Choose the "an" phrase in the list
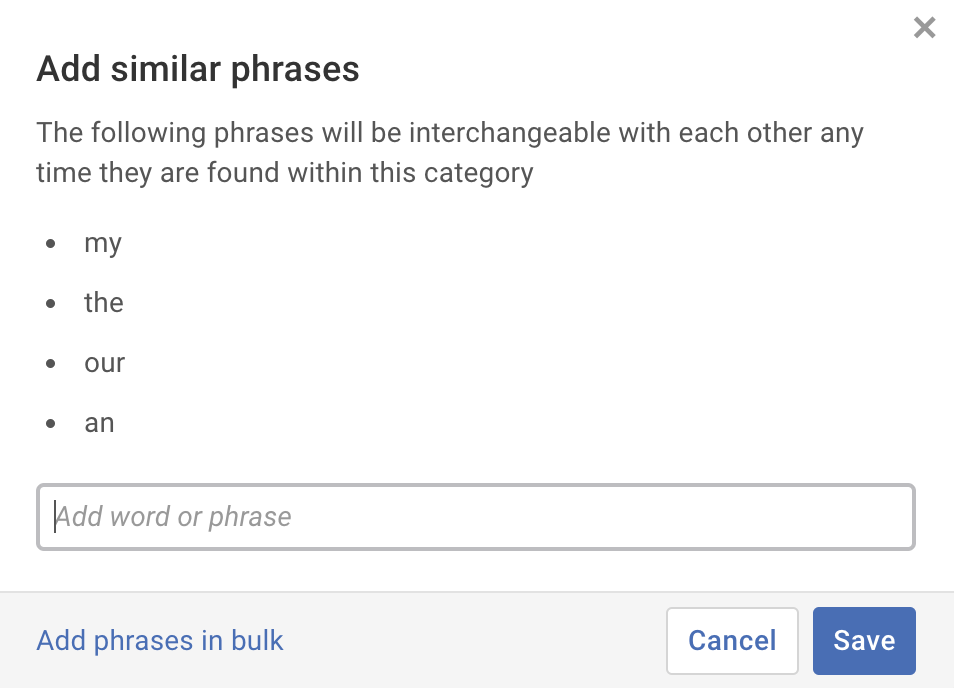This screenshot has width=954, height=688. coord(100,423)
